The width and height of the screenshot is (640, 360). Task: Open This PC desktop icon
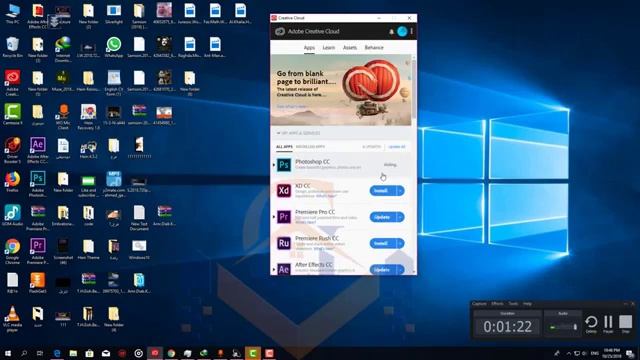[x=12, y=14]
